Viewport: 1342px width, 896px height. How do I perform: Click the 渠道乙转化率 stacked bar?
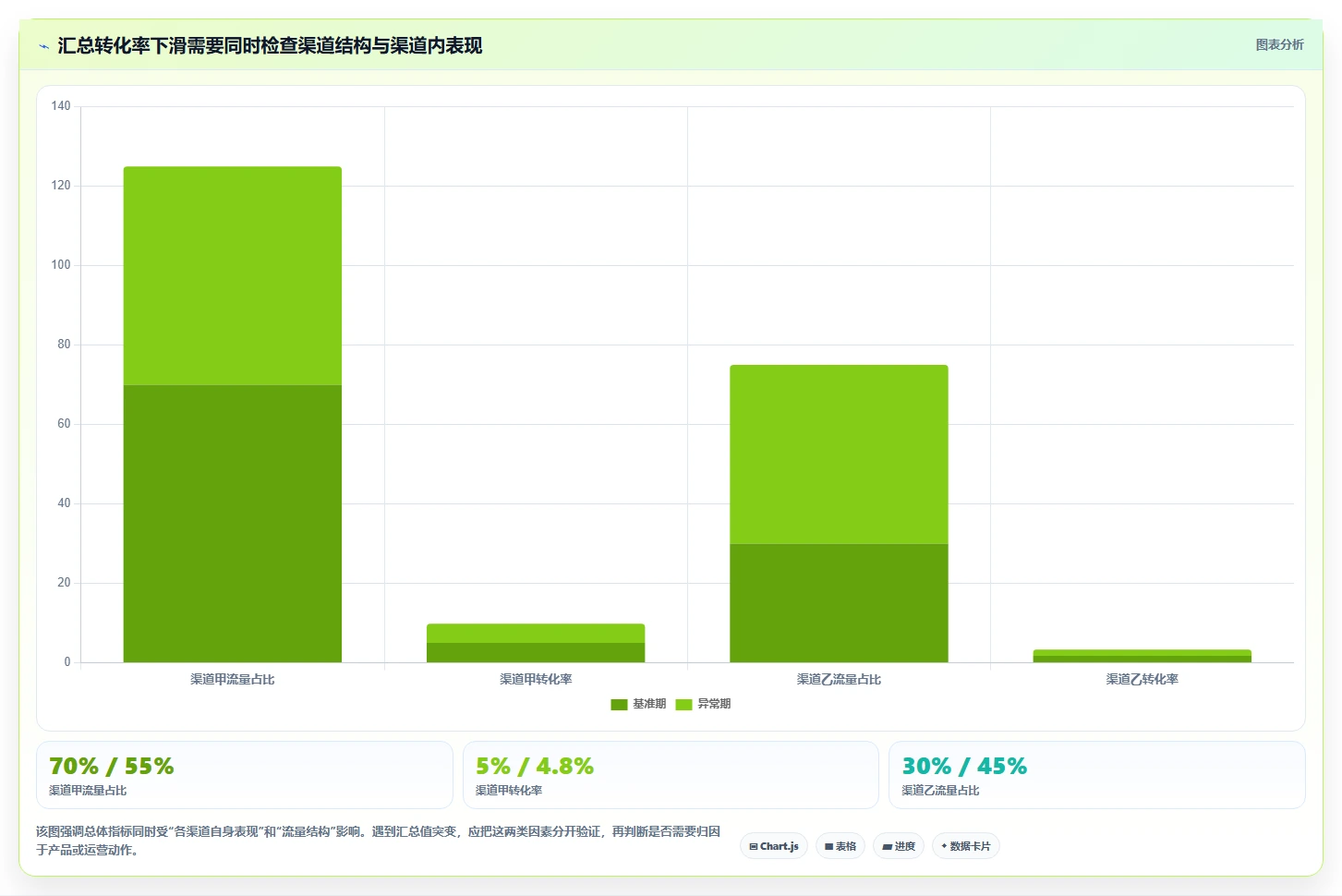pyautogui.click(x=1143, y=656)
